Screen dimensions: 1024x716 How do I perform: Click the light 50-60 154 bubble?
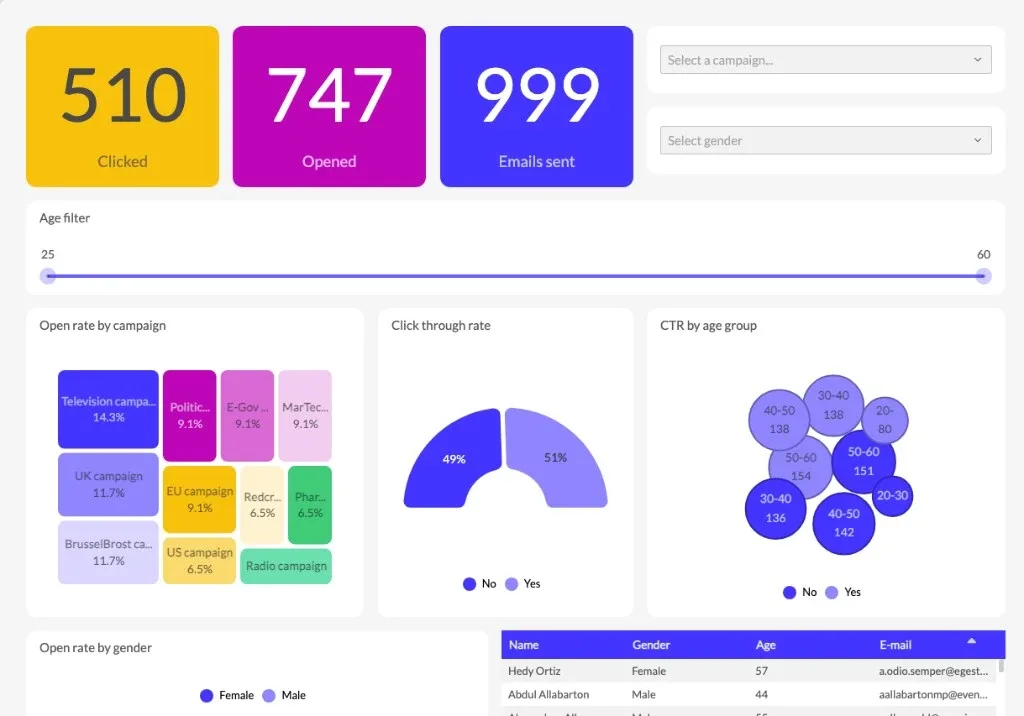[801, 466]
